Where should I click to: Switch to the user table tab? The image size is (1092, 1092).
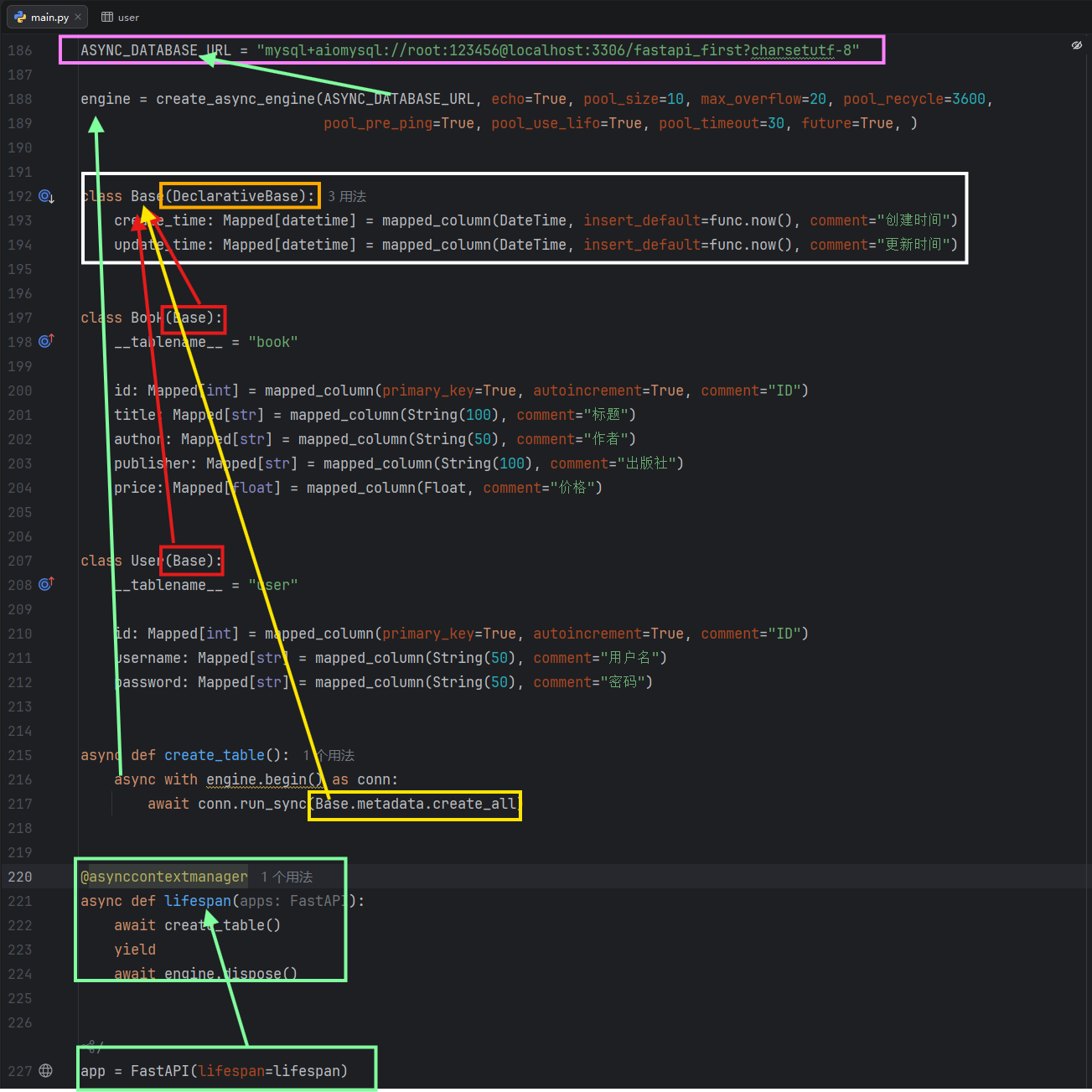pos(121,17)
